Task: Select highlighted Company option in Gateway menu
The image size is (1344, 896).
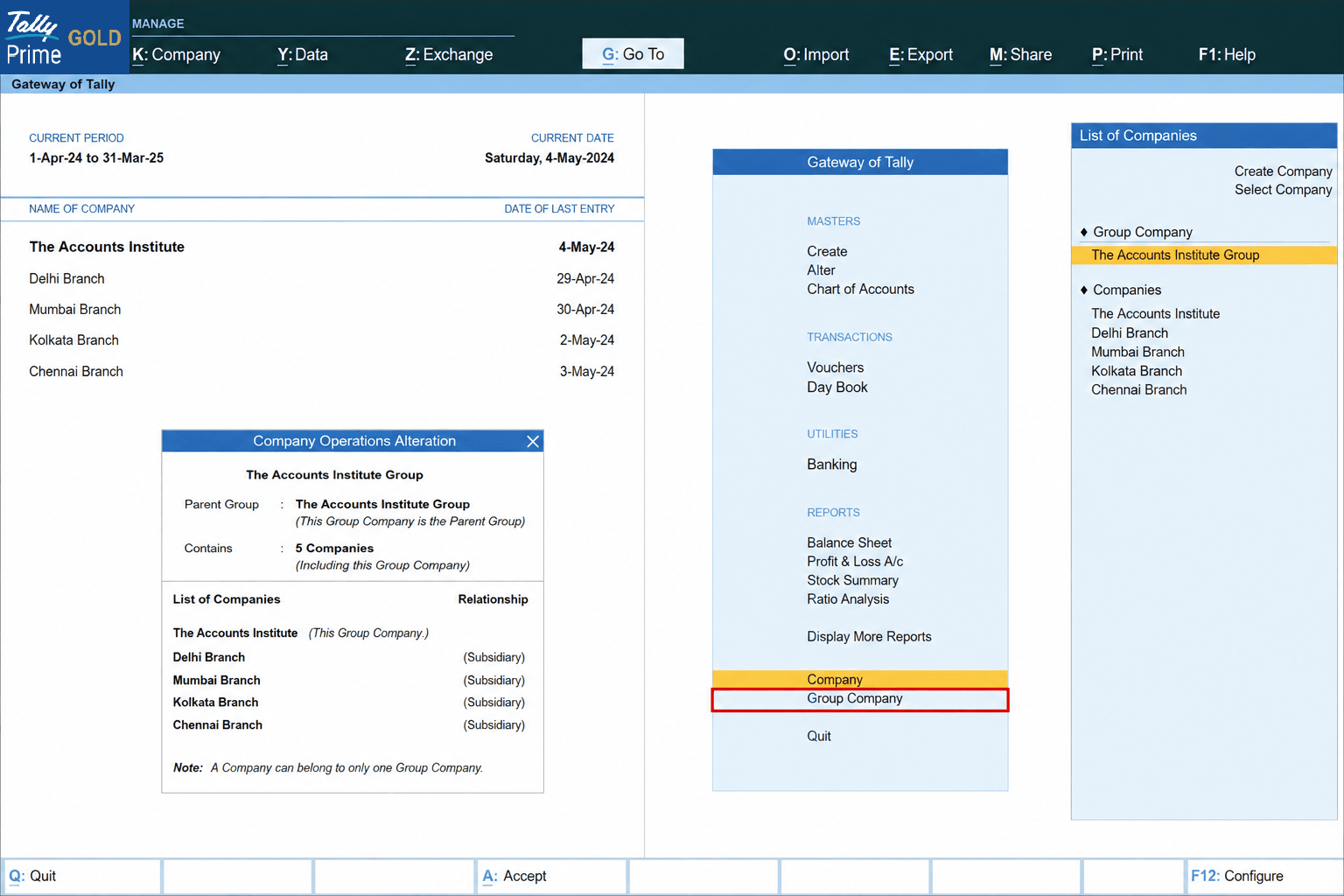Action: pos(860,679)
